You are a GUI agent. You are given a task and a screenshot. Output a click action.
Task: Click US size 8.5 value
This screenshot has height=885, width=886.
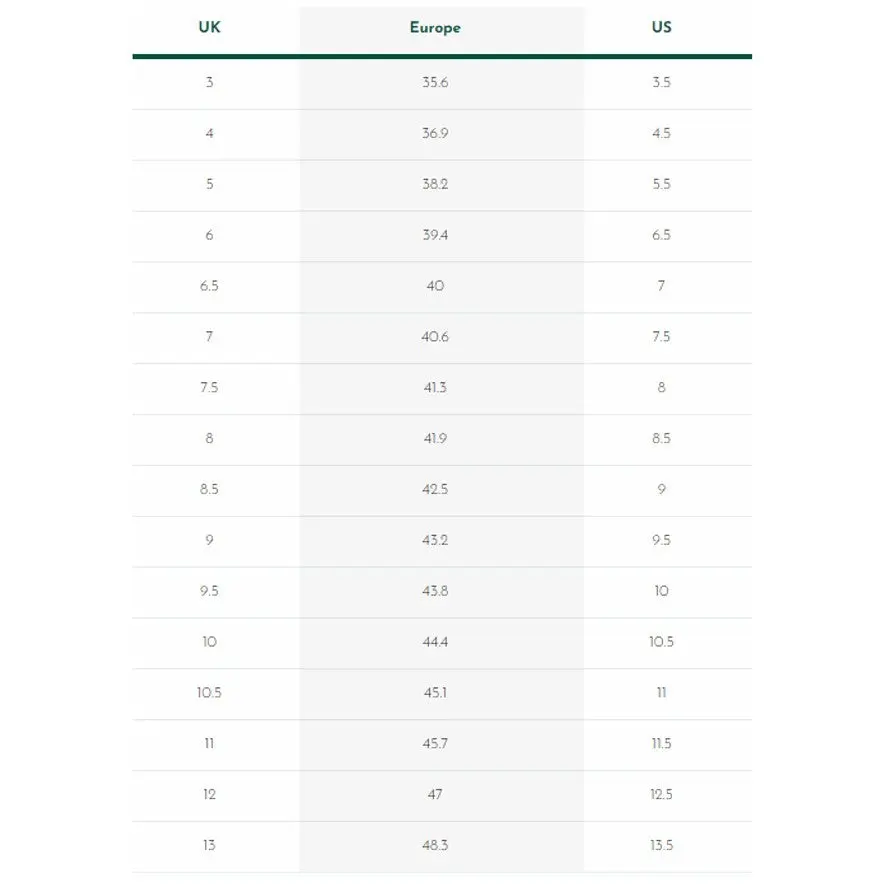661,439
